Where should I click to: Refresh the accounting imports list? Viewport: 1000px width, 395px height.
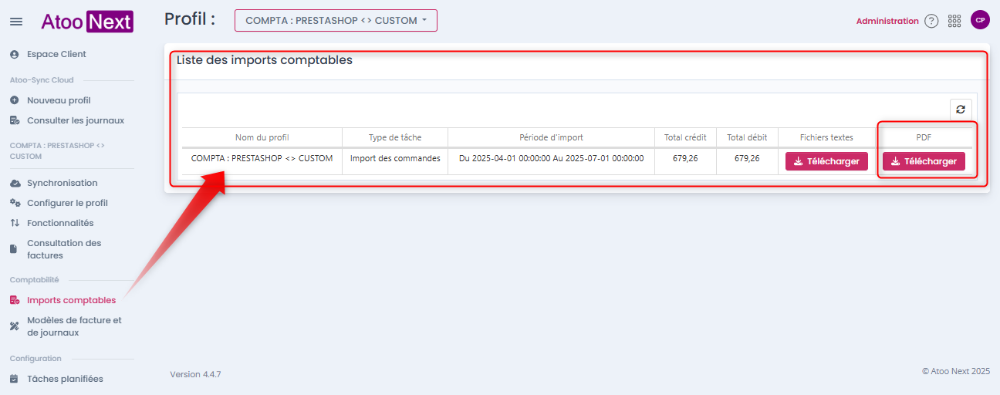coord(960,109)
